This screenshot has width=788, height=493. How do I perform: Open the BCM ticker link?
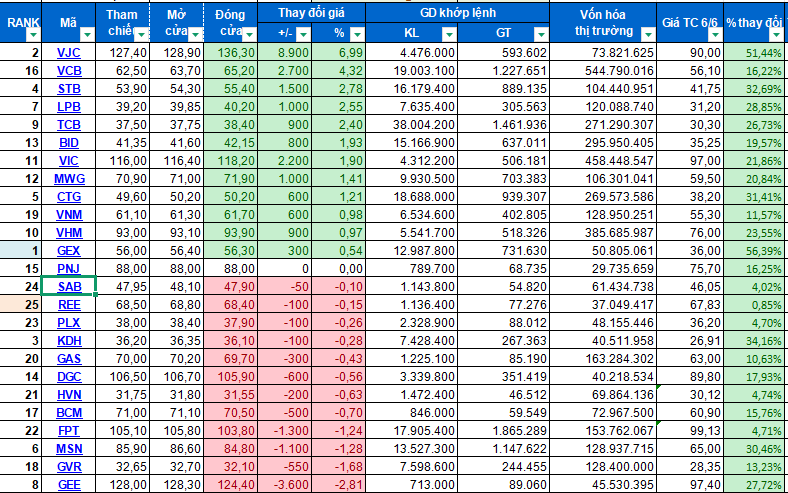(x=69, y=413)
